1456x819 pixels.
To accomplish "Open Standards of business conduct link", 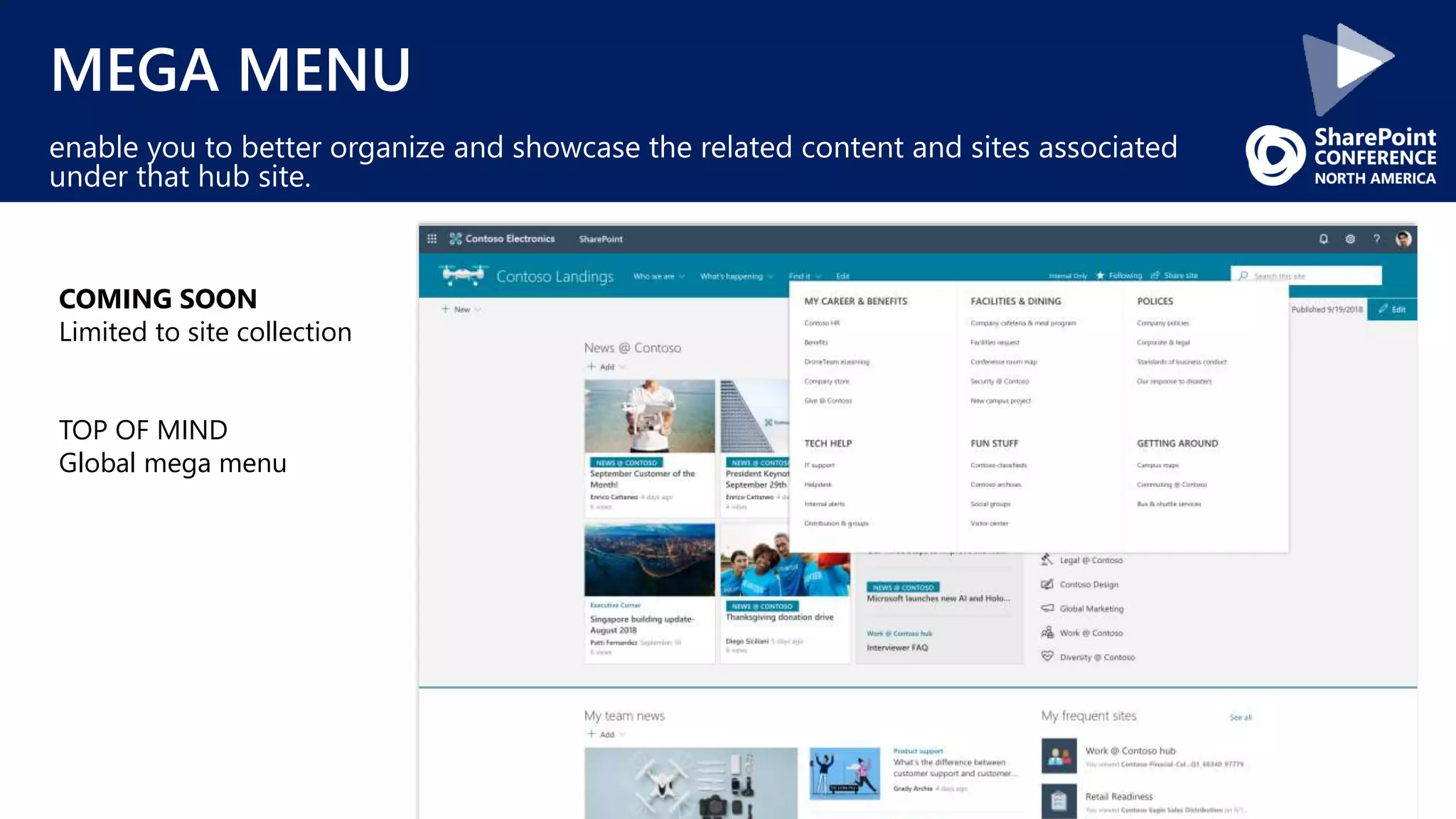I will 1182,362.
